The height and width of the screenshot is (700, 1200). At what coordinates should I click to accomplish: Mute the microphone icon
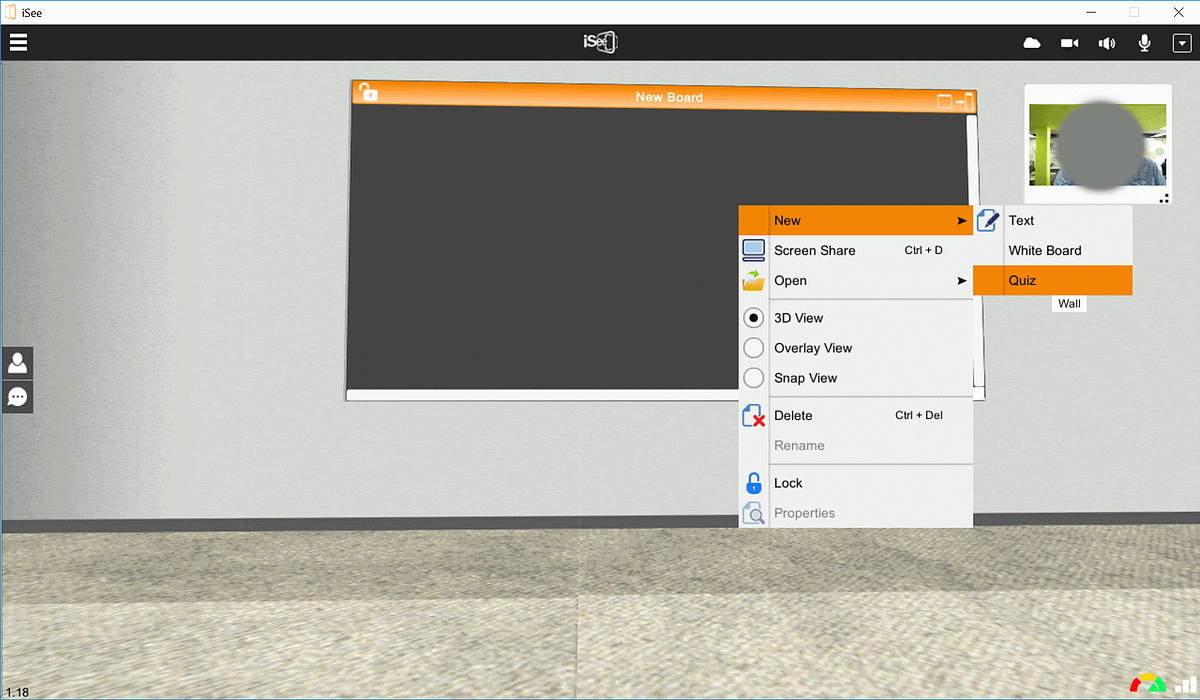click(x=1145, y=43)
